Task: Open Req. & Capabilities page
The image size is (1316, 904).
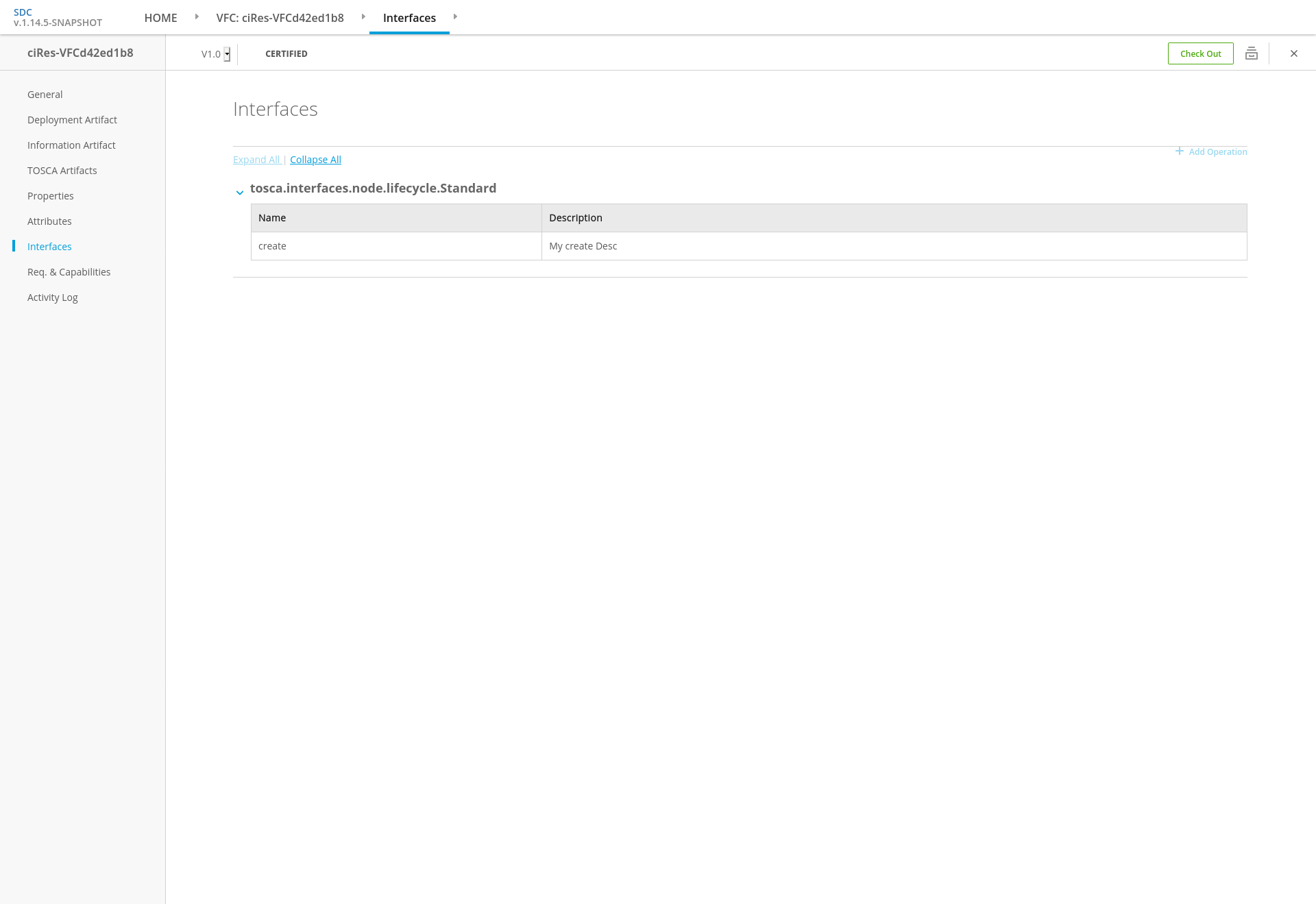Action: 69,272
